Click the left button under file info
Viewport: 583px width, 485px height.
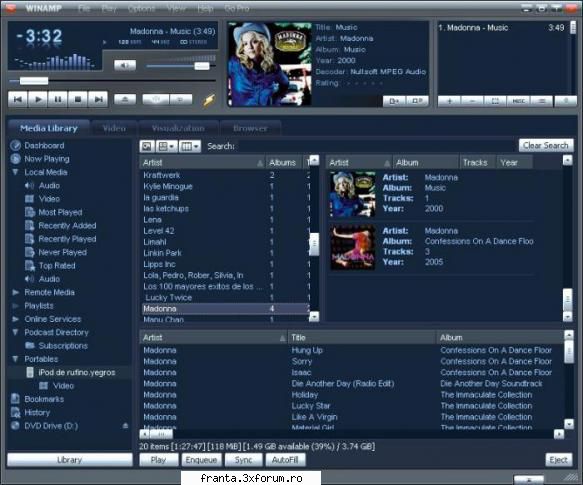[x=394, y=101]
